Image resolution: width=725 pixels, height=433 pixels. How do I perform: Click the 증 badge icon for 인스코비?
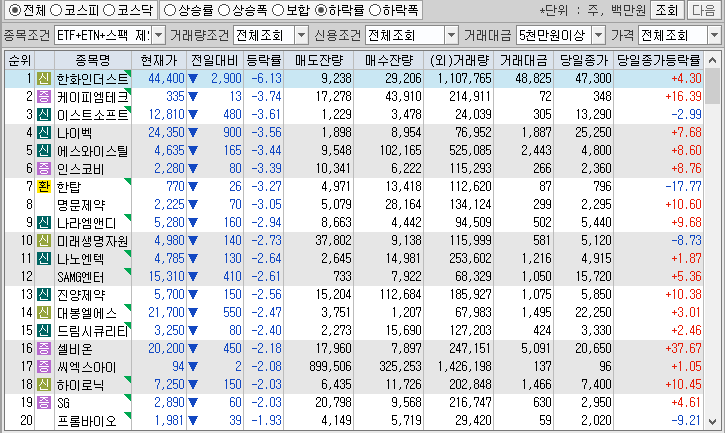click(x=44, y=169)
